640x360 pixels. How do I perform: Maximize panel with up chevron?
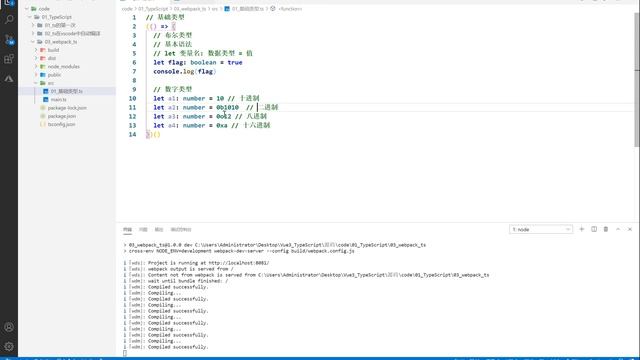click(618, 229)
